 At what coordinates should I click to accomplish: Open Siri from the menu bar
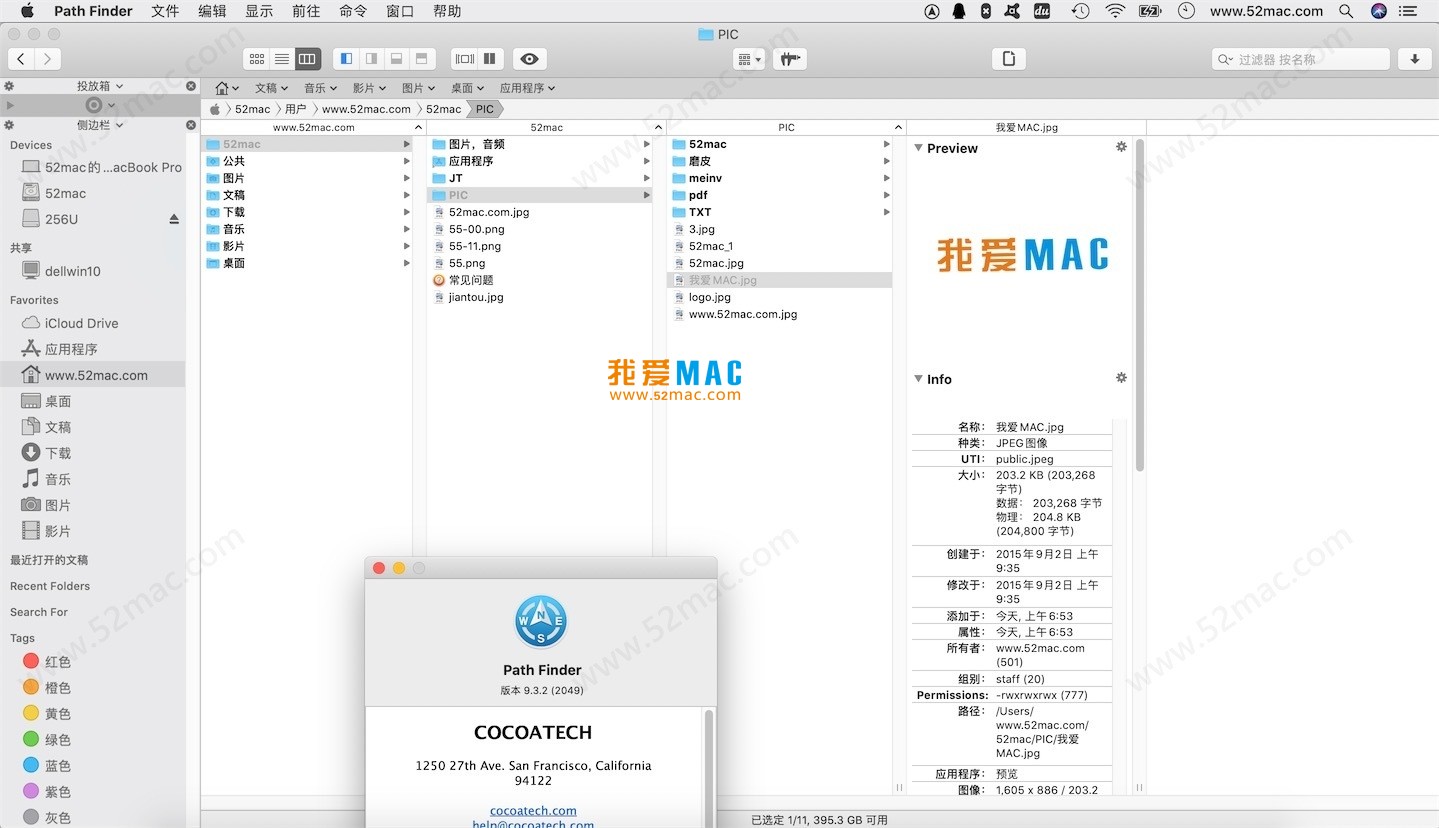(x=1379, y=11)
